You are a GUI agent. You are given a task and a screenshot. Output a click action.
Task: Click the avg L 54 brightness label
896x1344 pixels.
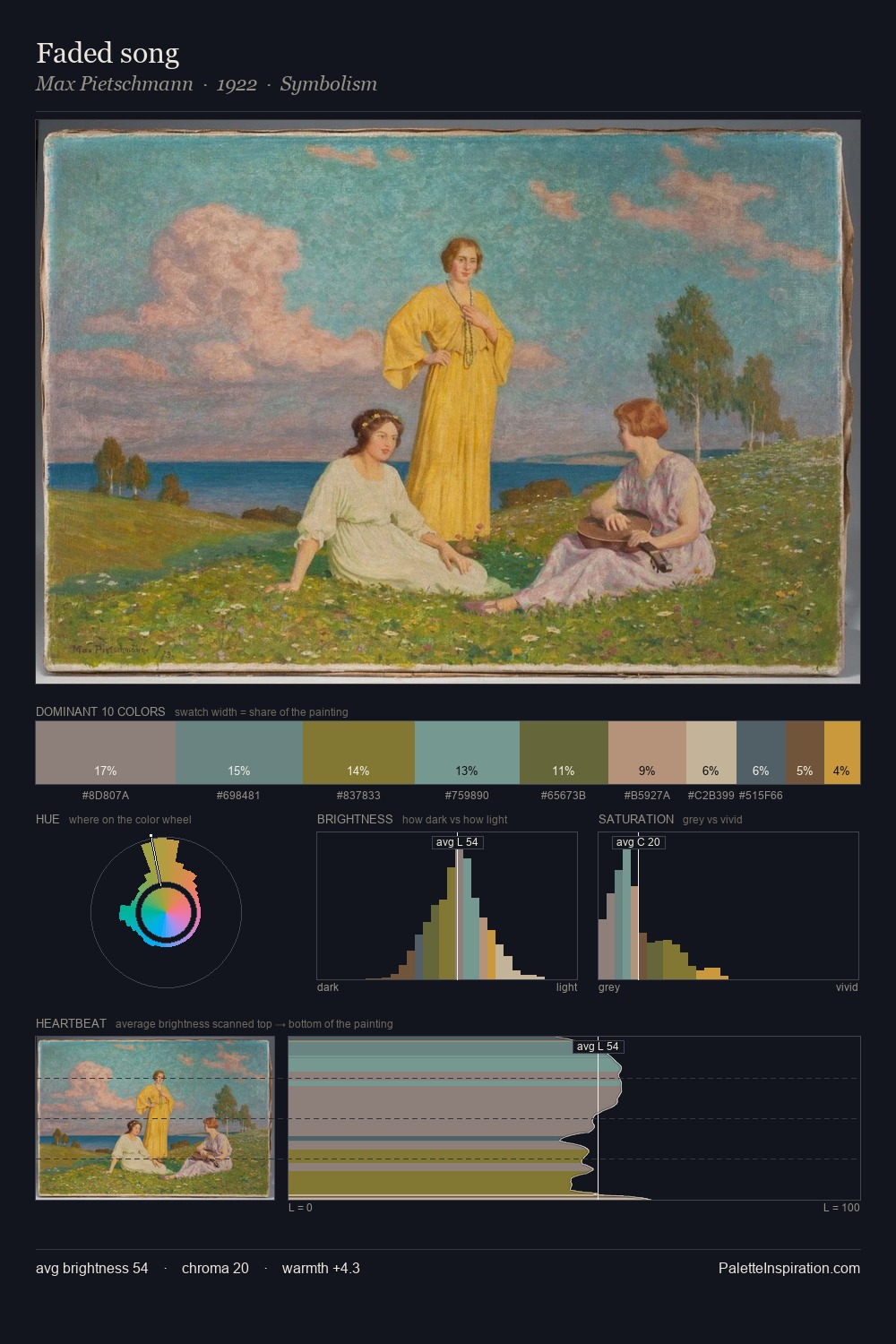[x=458, y=842]
